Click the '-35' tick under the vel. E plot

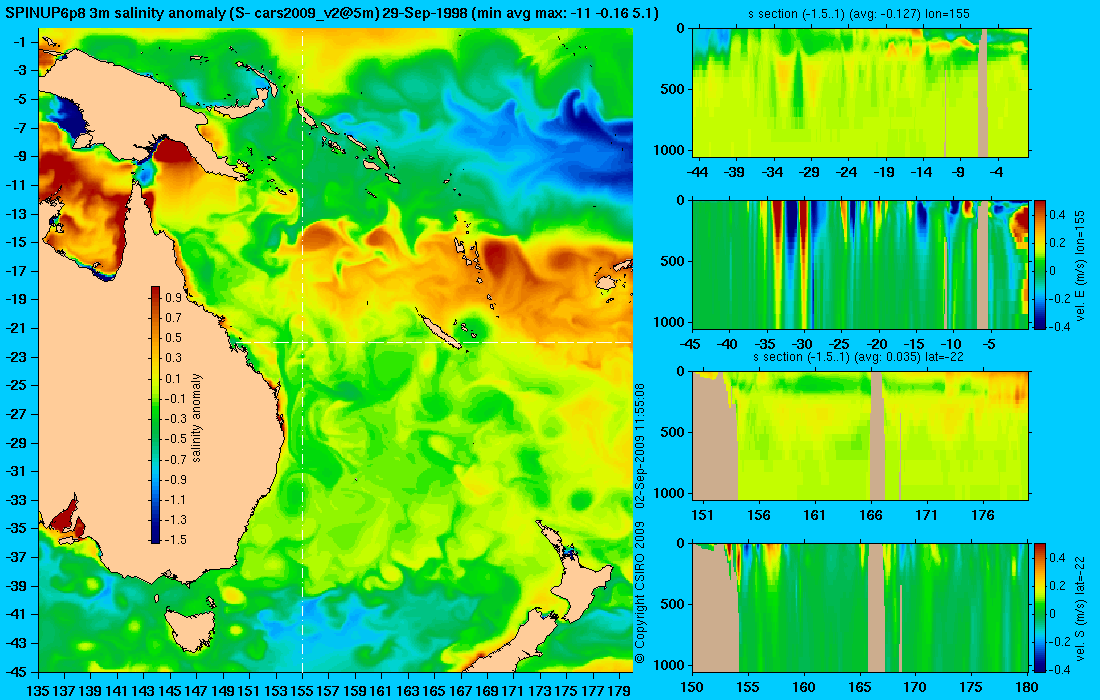pyautogui.click(x=765, y=344)
